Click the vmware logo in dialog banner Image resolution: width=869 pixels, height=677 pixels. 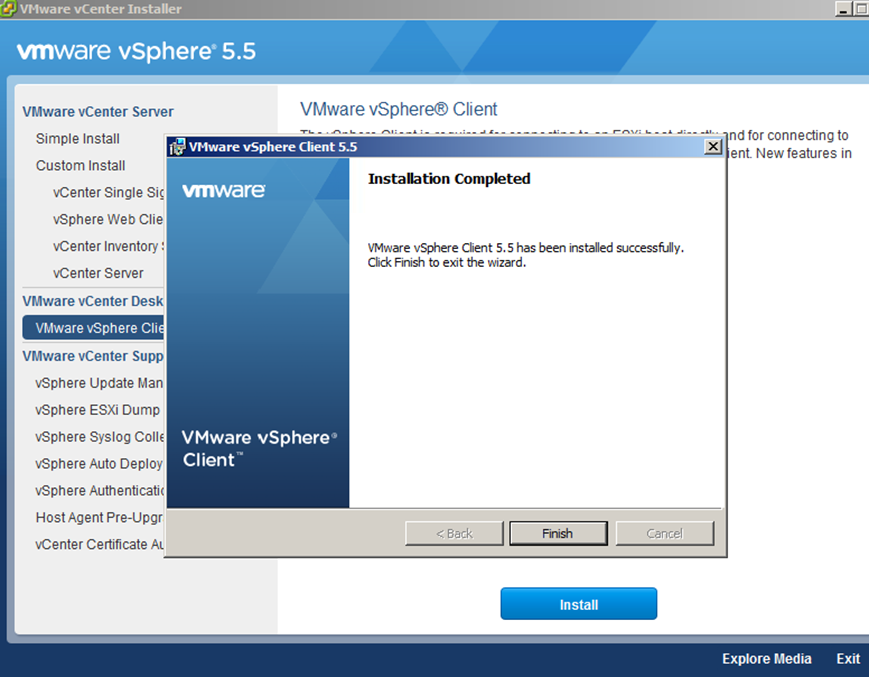pyautogui.click(x=223, y=191)
